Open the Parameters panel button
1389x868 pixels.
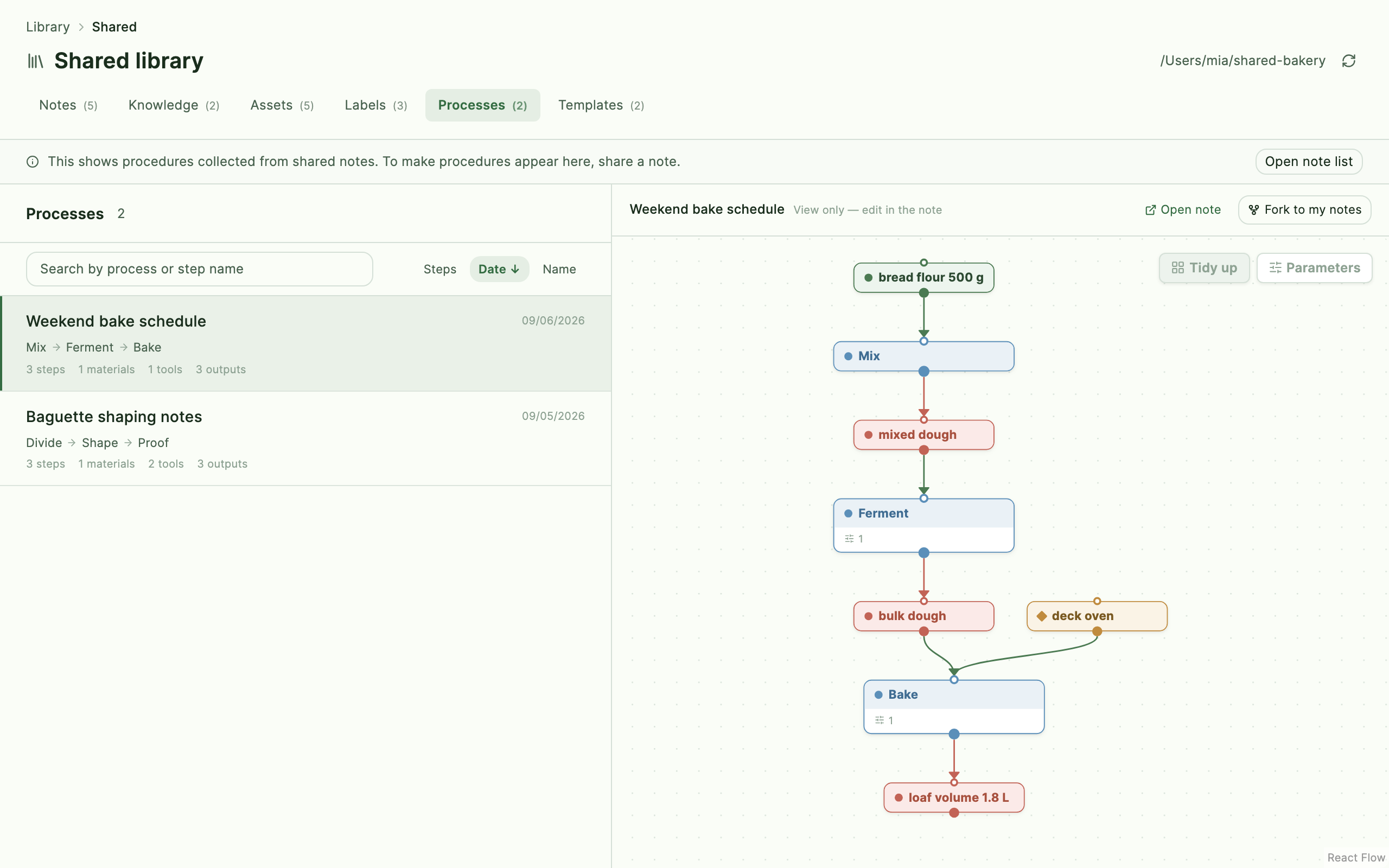[1314, 268]
